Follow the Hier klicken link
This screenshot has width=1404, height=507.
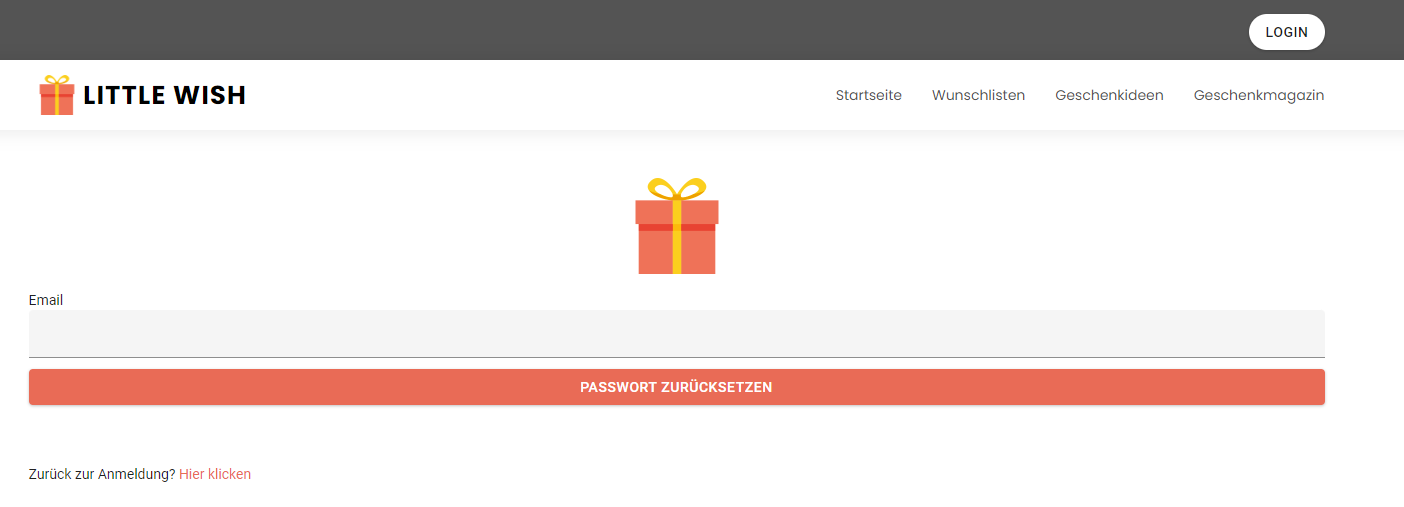tap(215, 474)
